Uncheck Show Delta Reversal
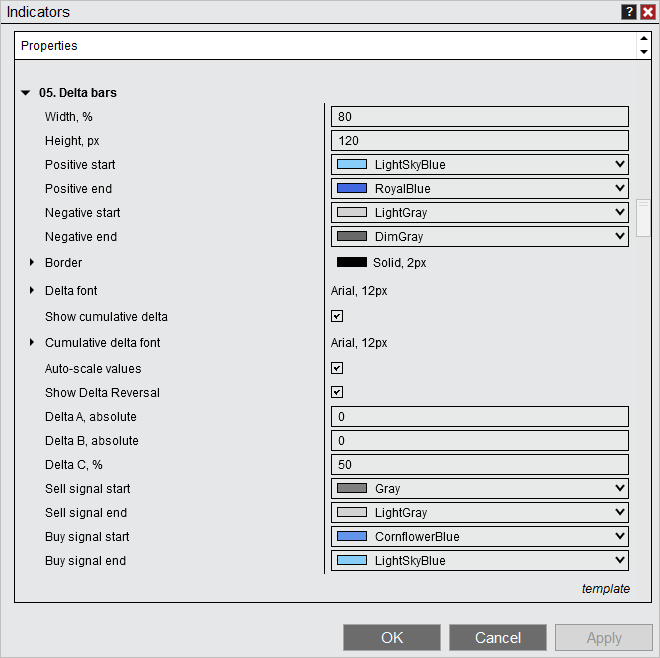This screenshot has width=660, height=658. pos(337,393)
